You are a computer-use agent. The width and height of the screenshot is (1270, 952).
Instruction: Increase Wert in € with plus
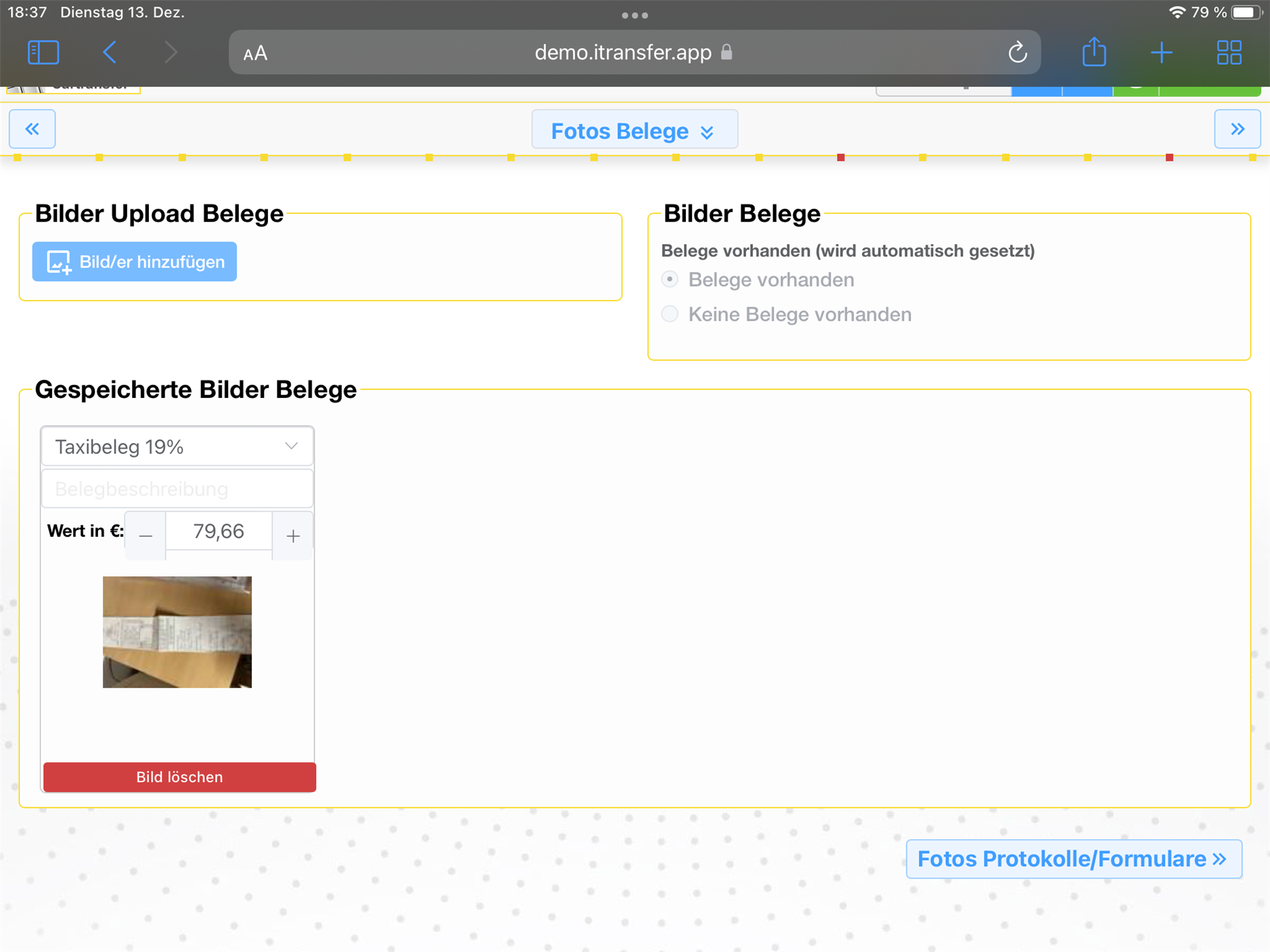click(293, 535)
